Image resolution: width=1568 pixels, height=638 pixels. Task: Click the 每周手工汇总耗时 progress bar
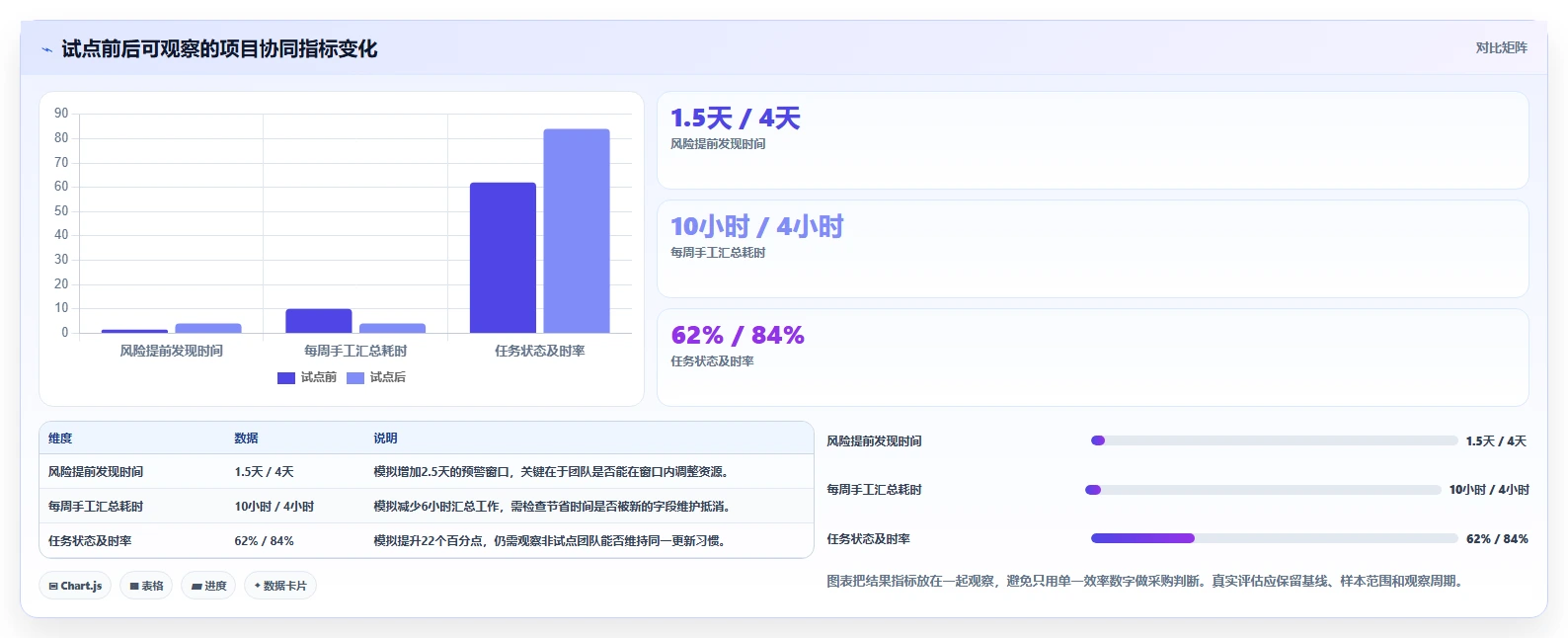1263,490
